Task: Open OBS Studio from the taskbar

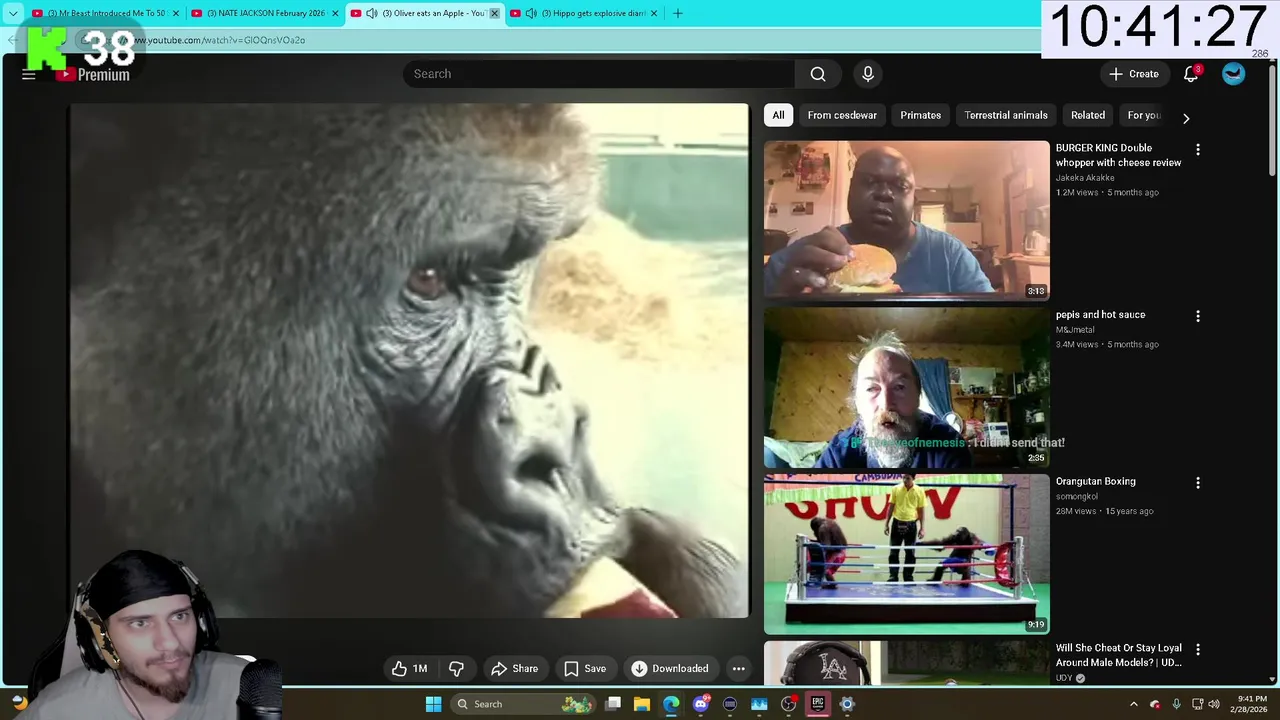Action: pos(788,704)
